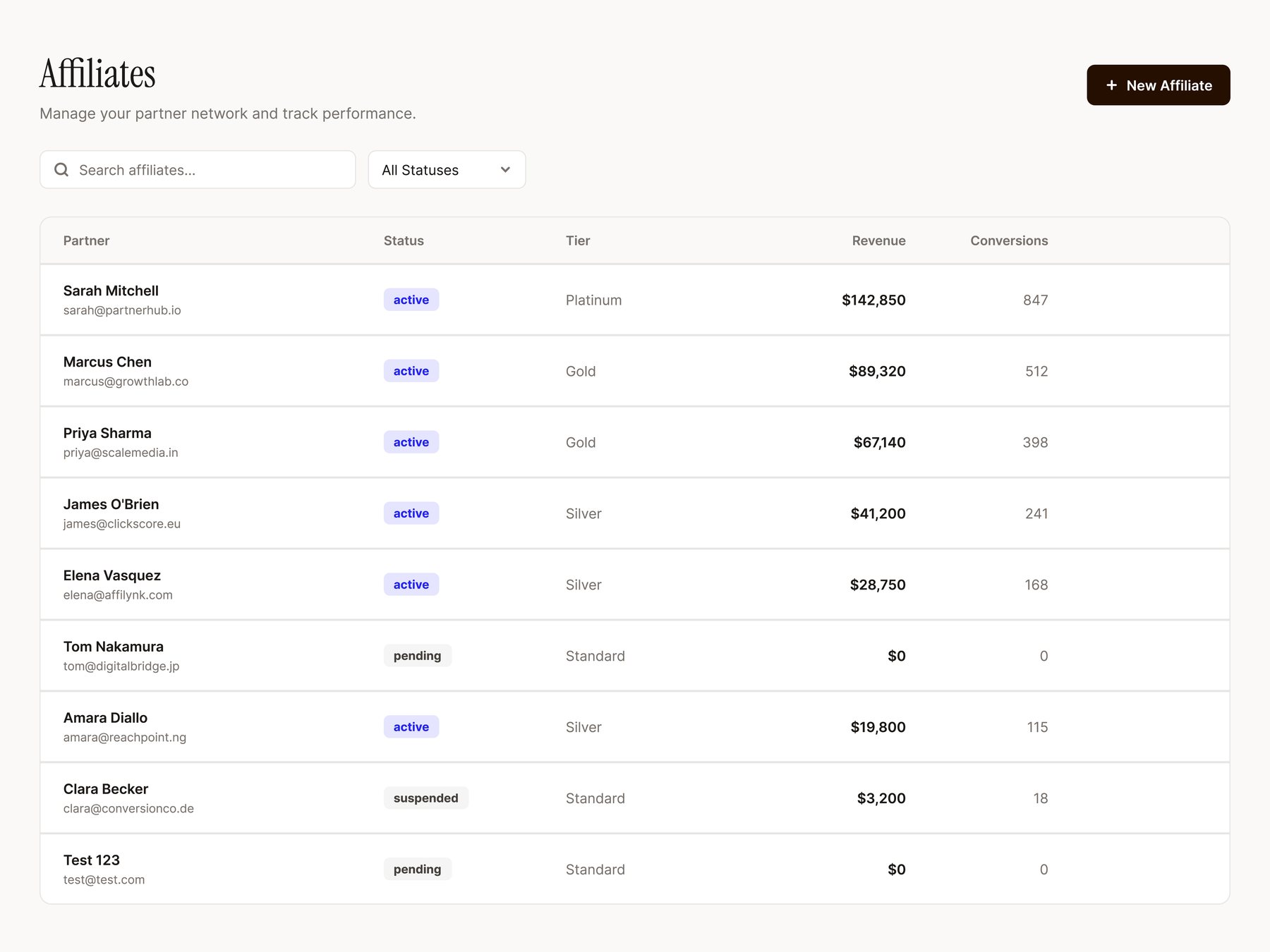Image resolution: width=1270 pixels, height=952 pixels.
Task: Open James O'Brien partner name
Action: point(111,504)
